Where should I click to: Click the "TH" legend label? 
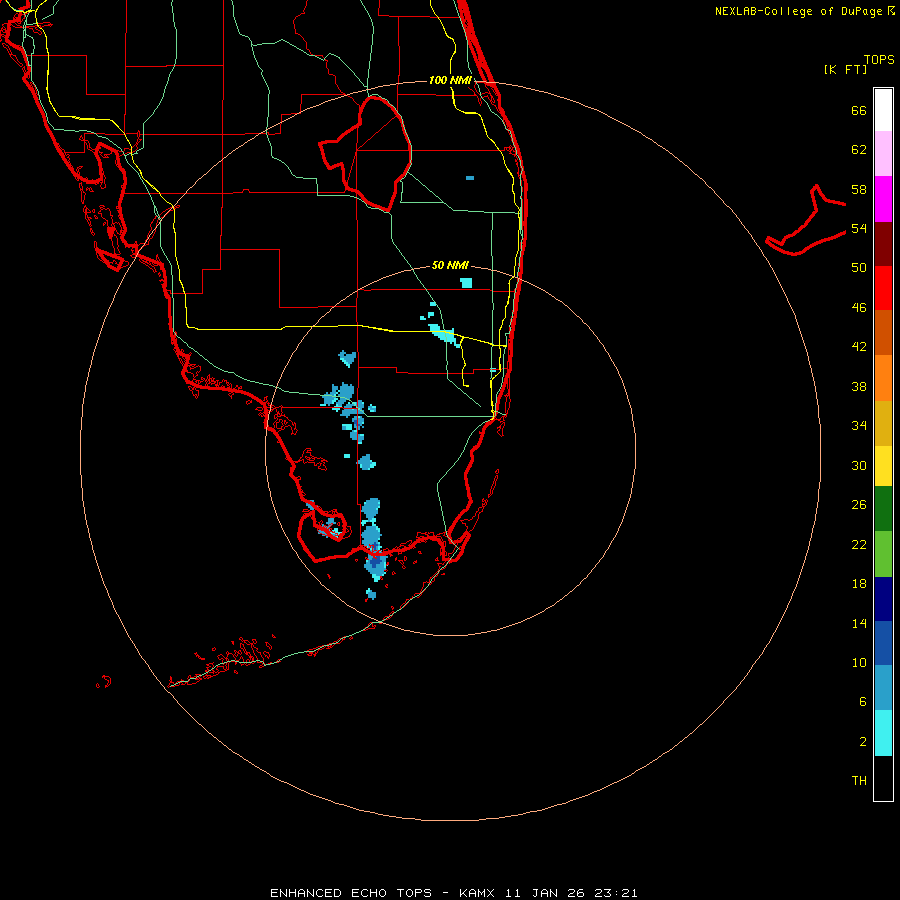(x=859, y=781)
